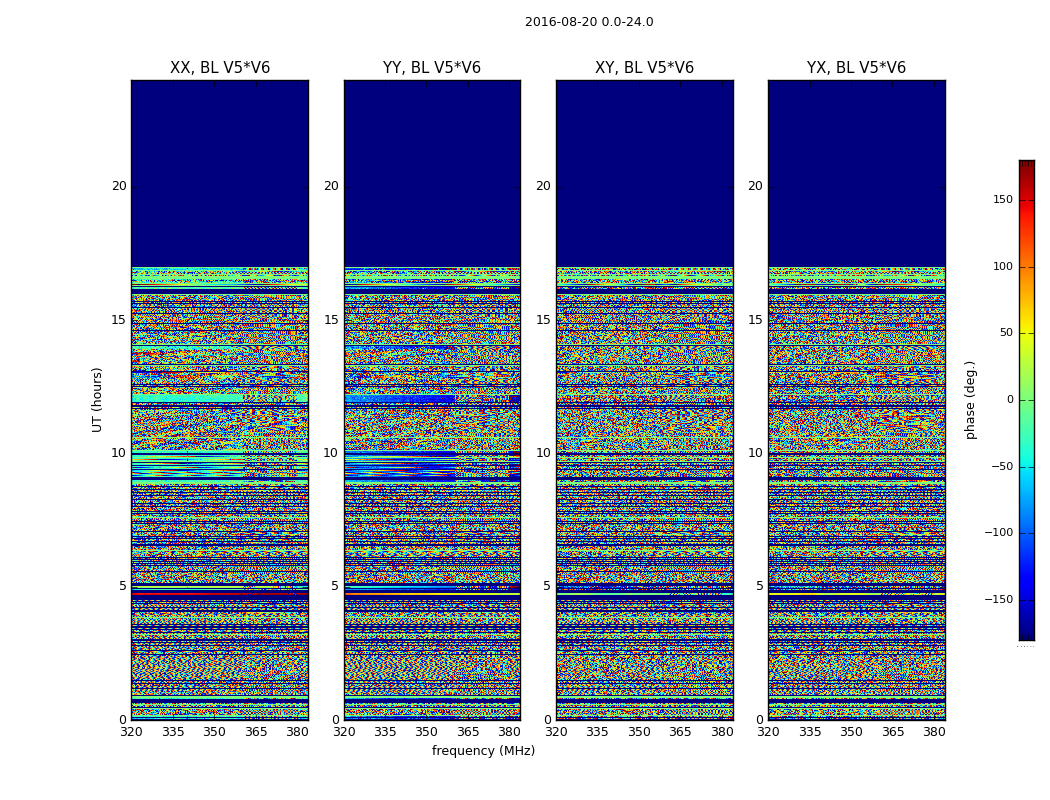The height and width of the screenshot is (800, 1050).
Task: Click the 'phase (deg.)' colorbar label
Action: [970, 400]
